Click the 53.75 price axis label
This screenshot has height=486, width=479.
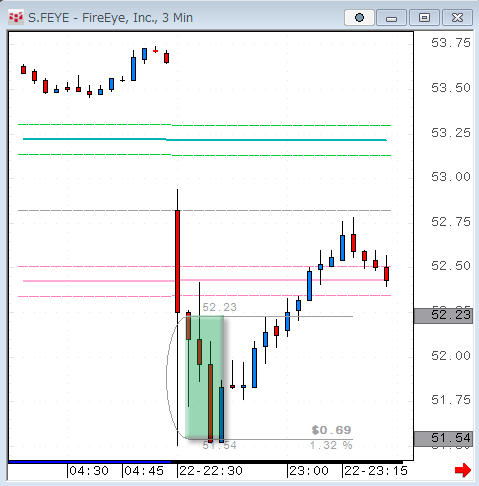(x=451, y=43)
